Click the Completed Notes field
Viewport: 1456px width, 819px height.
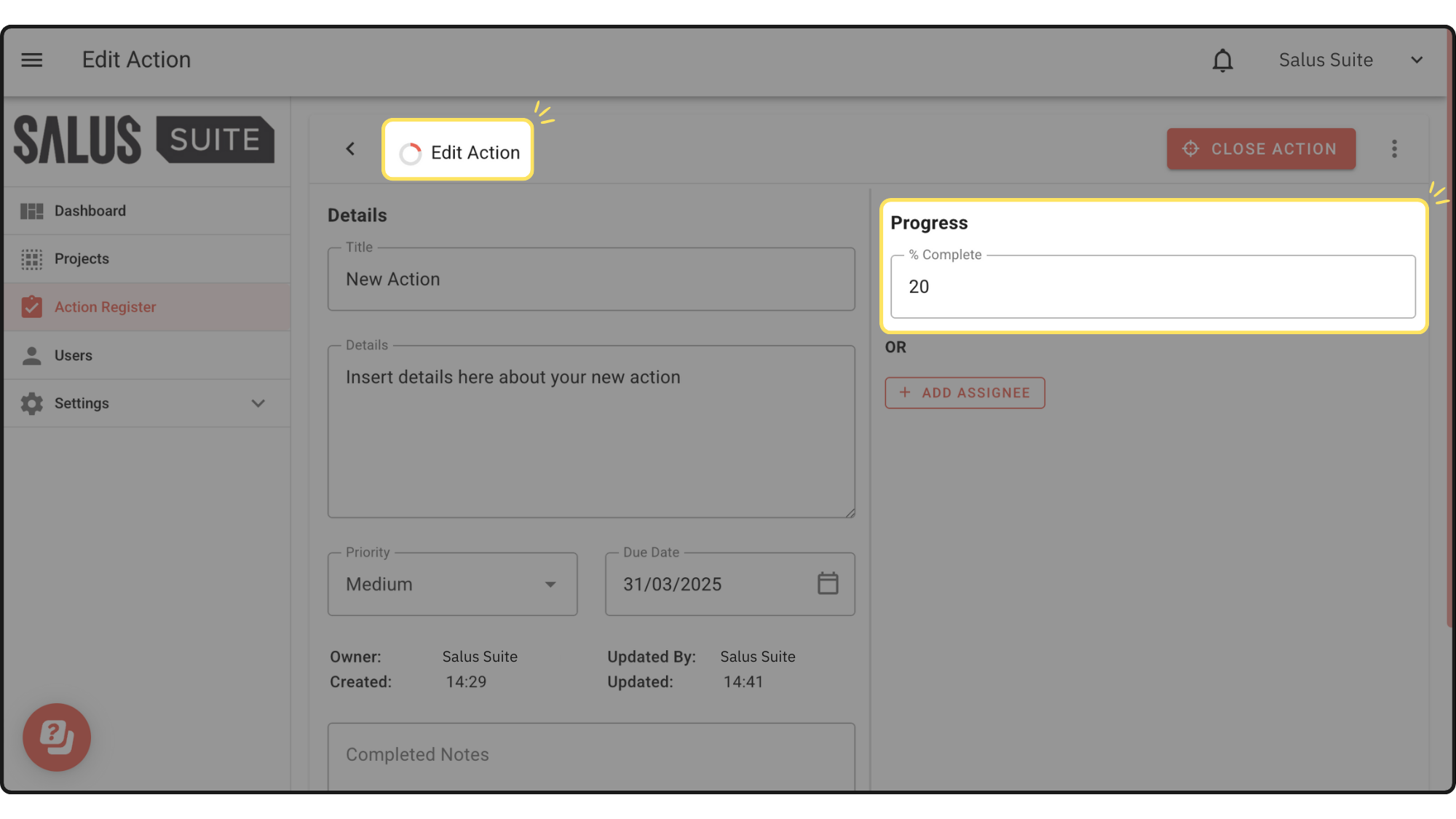point(590,755)
